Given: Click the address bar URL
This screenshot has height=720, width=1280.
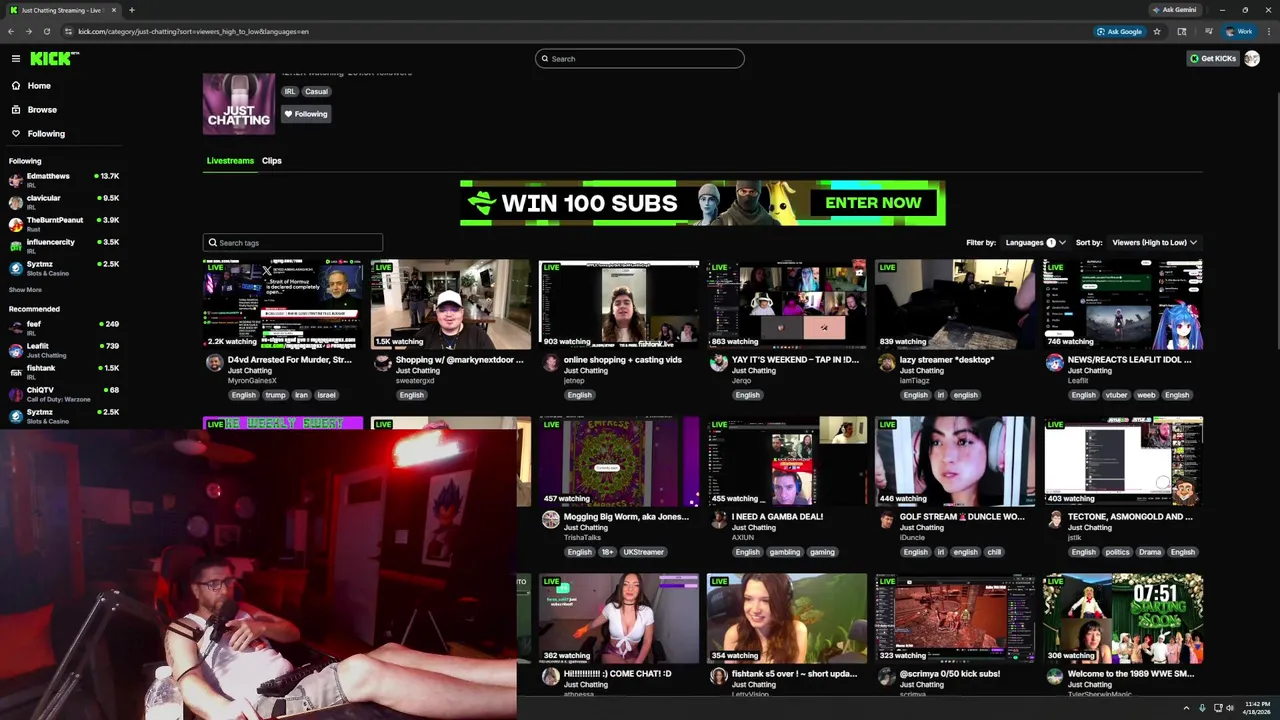Looking at the screenshot, I should pos(193,31).
